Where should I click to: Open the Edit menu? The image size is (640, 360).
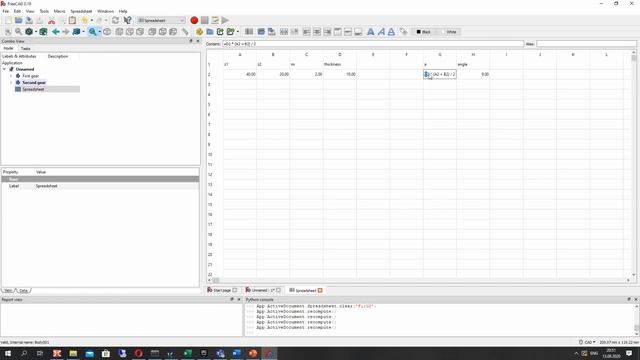click(17, 11)
